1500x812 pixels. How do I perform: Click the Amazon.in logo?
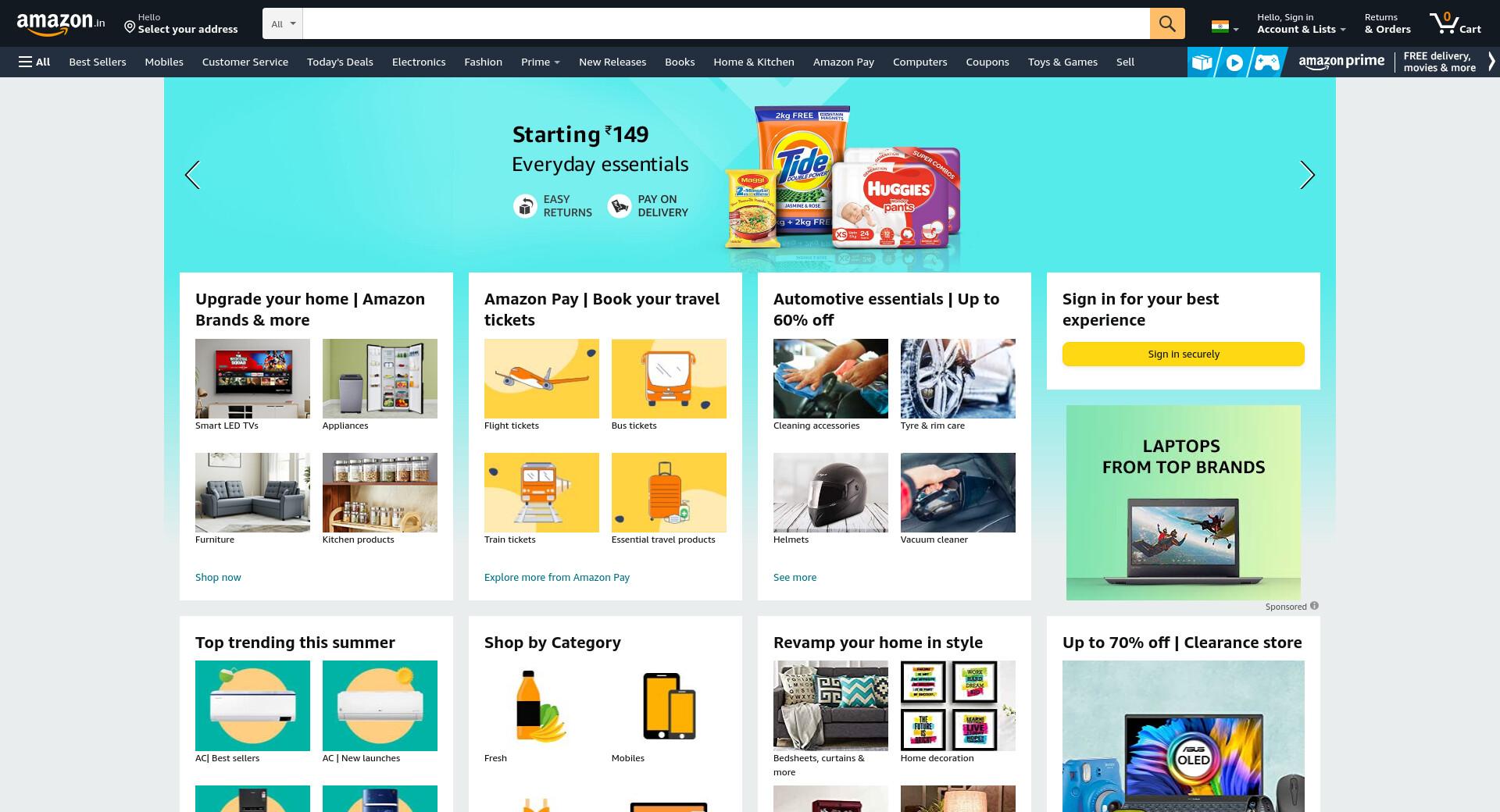click(x=61, y=23)
